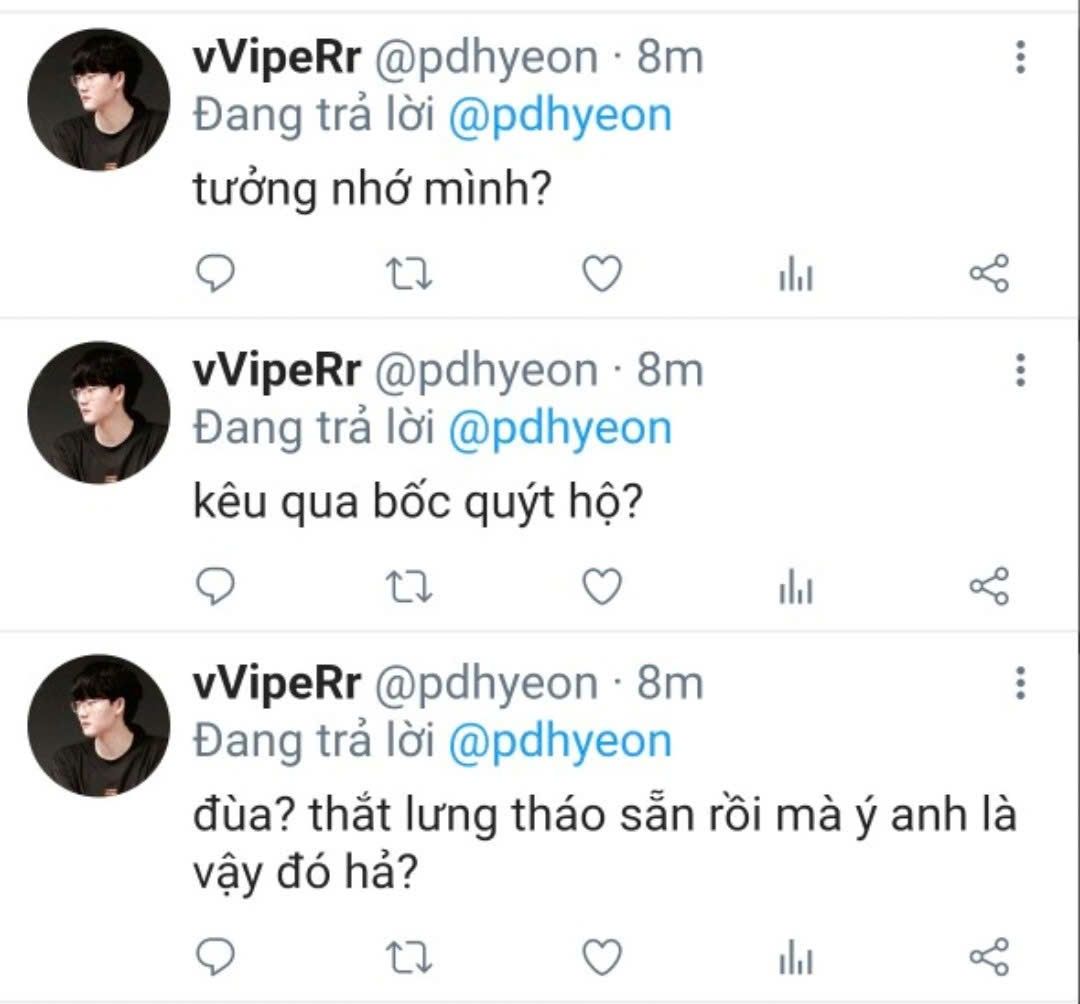1080x1004 pixels.
Task: Open @pdhyeon link in third tweet reply line
Action: 560,742
